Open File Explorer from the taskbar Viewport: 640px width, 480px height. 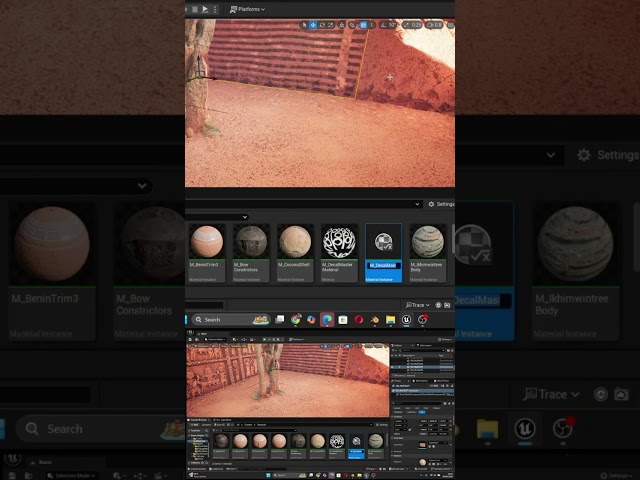391,320
